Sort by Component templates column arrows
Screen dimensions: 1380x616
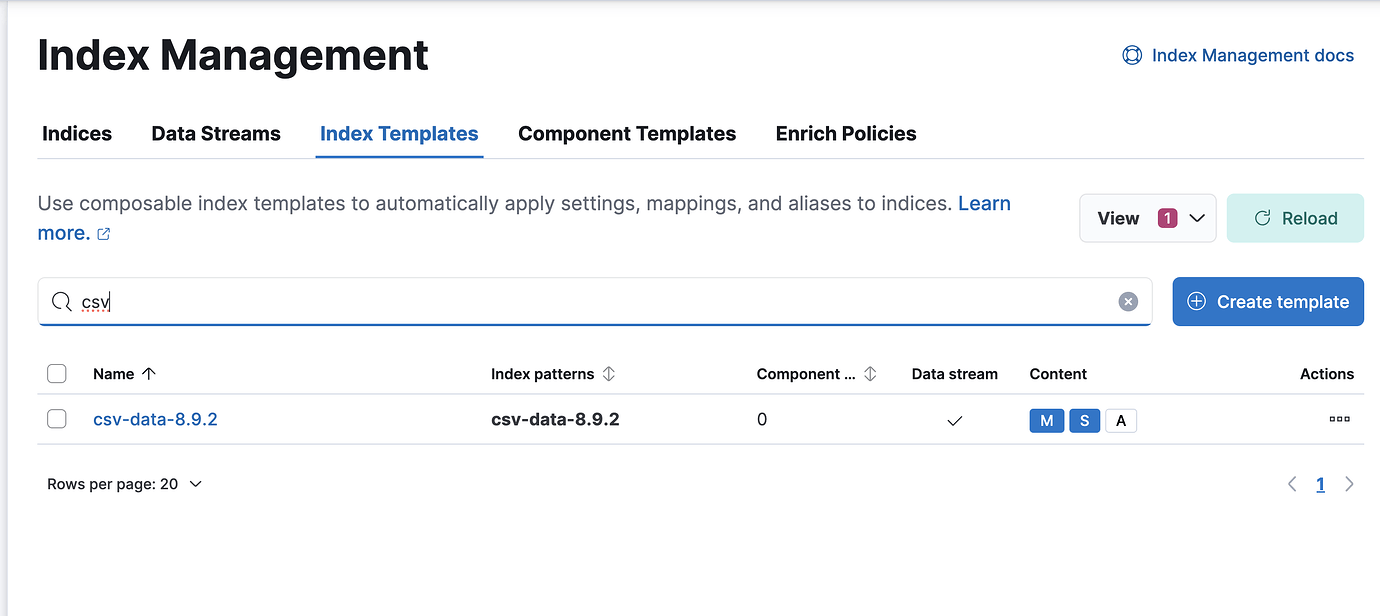pyautogui.click(x=870, y=374)
